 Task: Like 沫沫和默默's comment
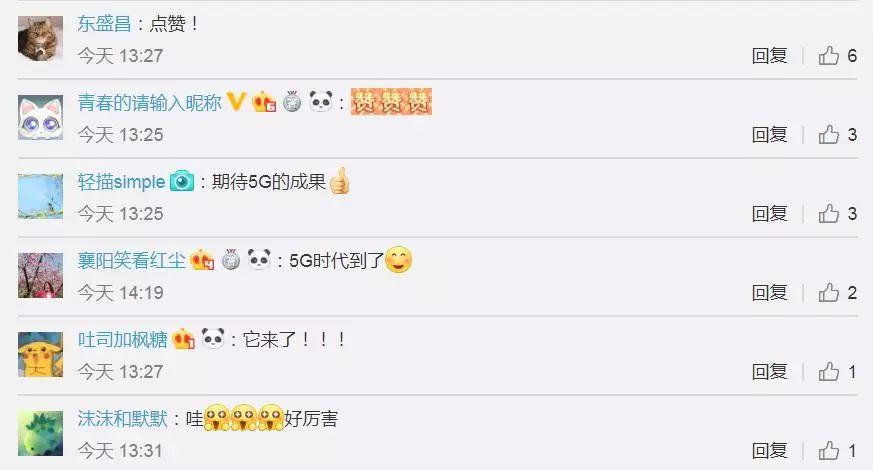[828, 451]
